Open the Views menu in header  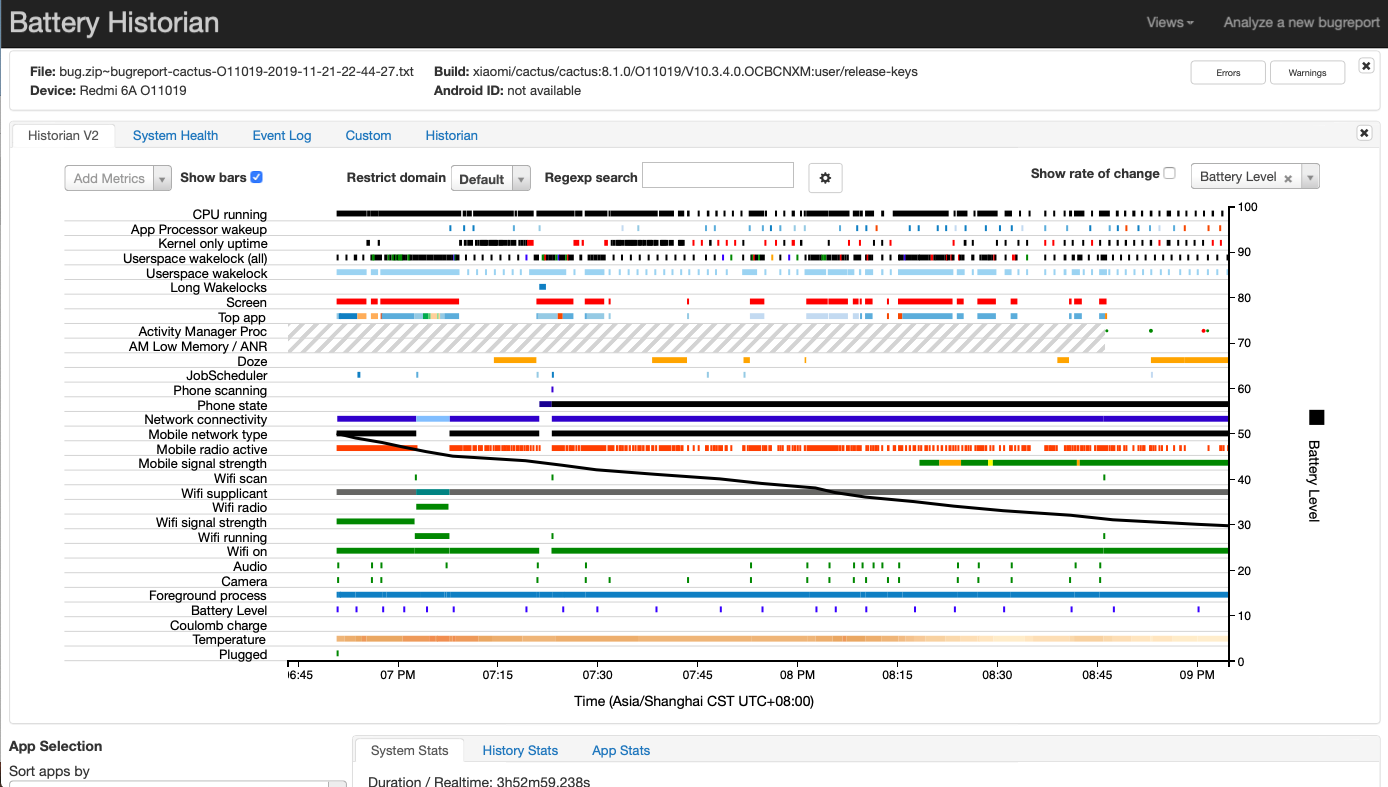[x=1170, y=22]
